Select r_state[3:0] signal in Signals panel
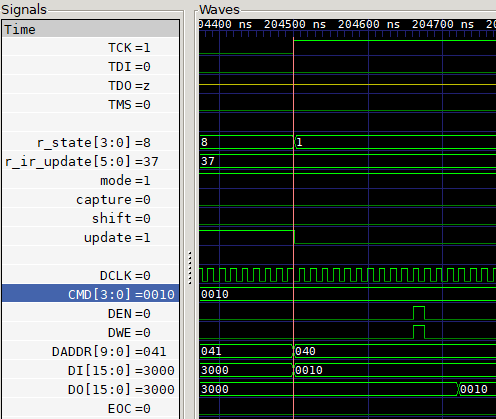 tap(91, 143)
